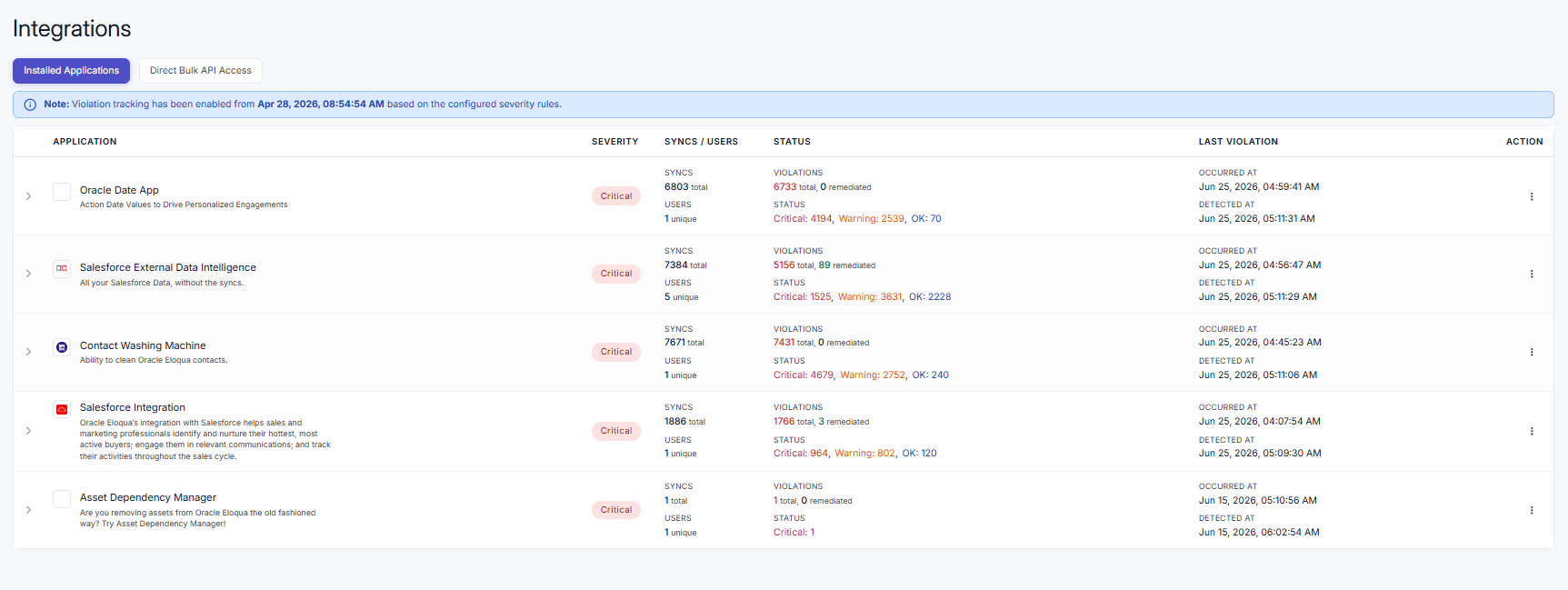
Task: Click the OK: 240 status count
Action: pyautogui.click(x=930, y=375)
